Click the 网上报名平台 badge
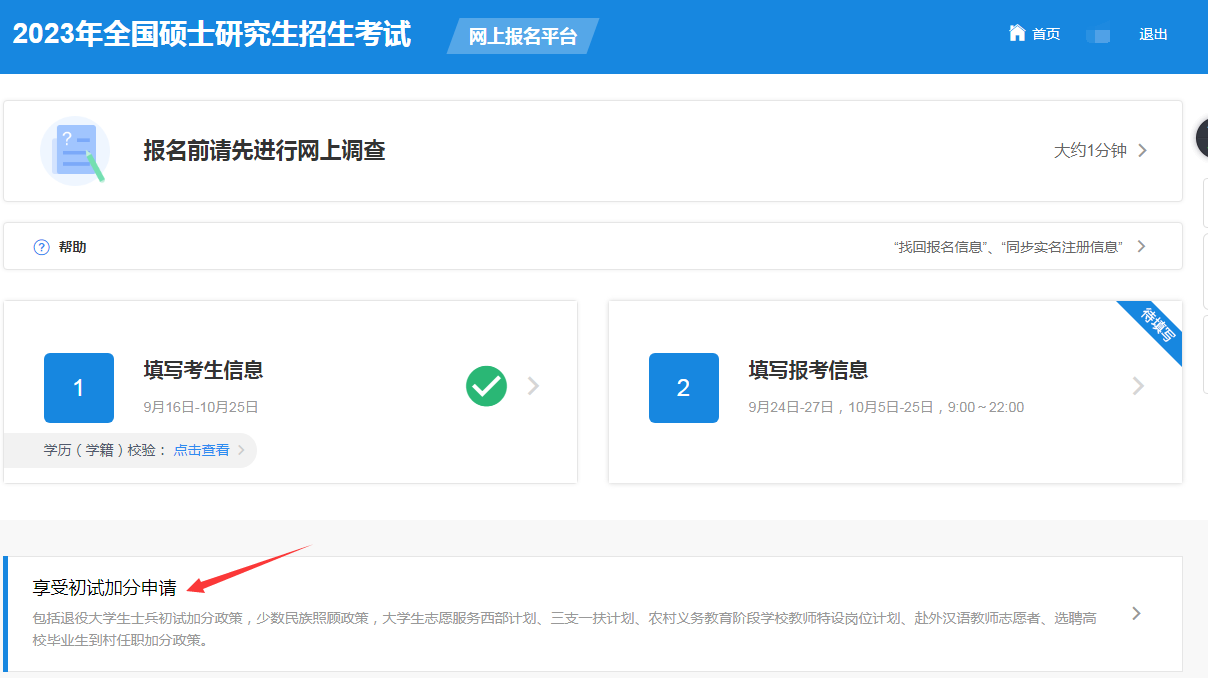 pyautogui.click(x=523, y=37)
